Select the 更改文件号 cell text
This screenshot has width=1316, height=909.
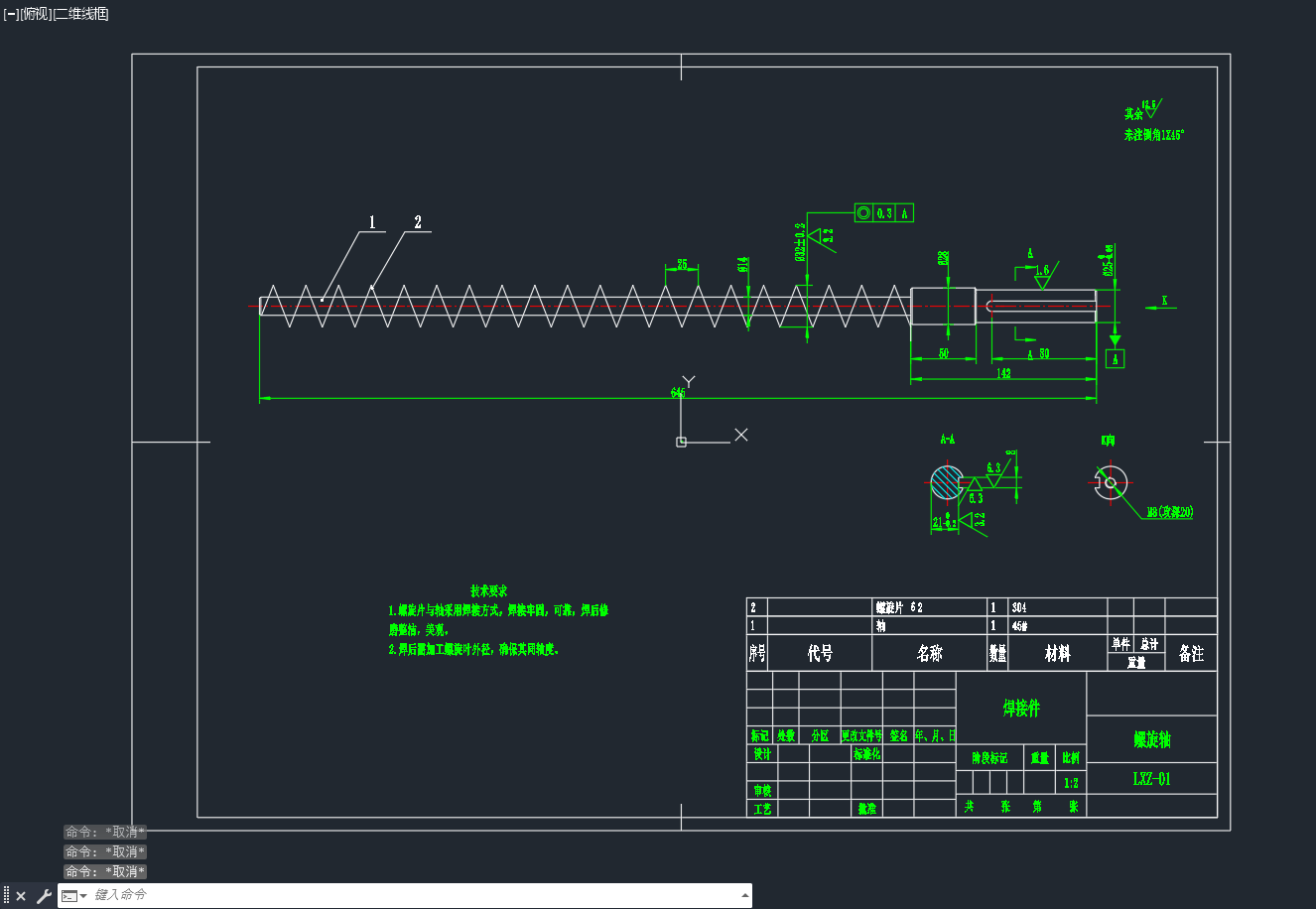861,736
